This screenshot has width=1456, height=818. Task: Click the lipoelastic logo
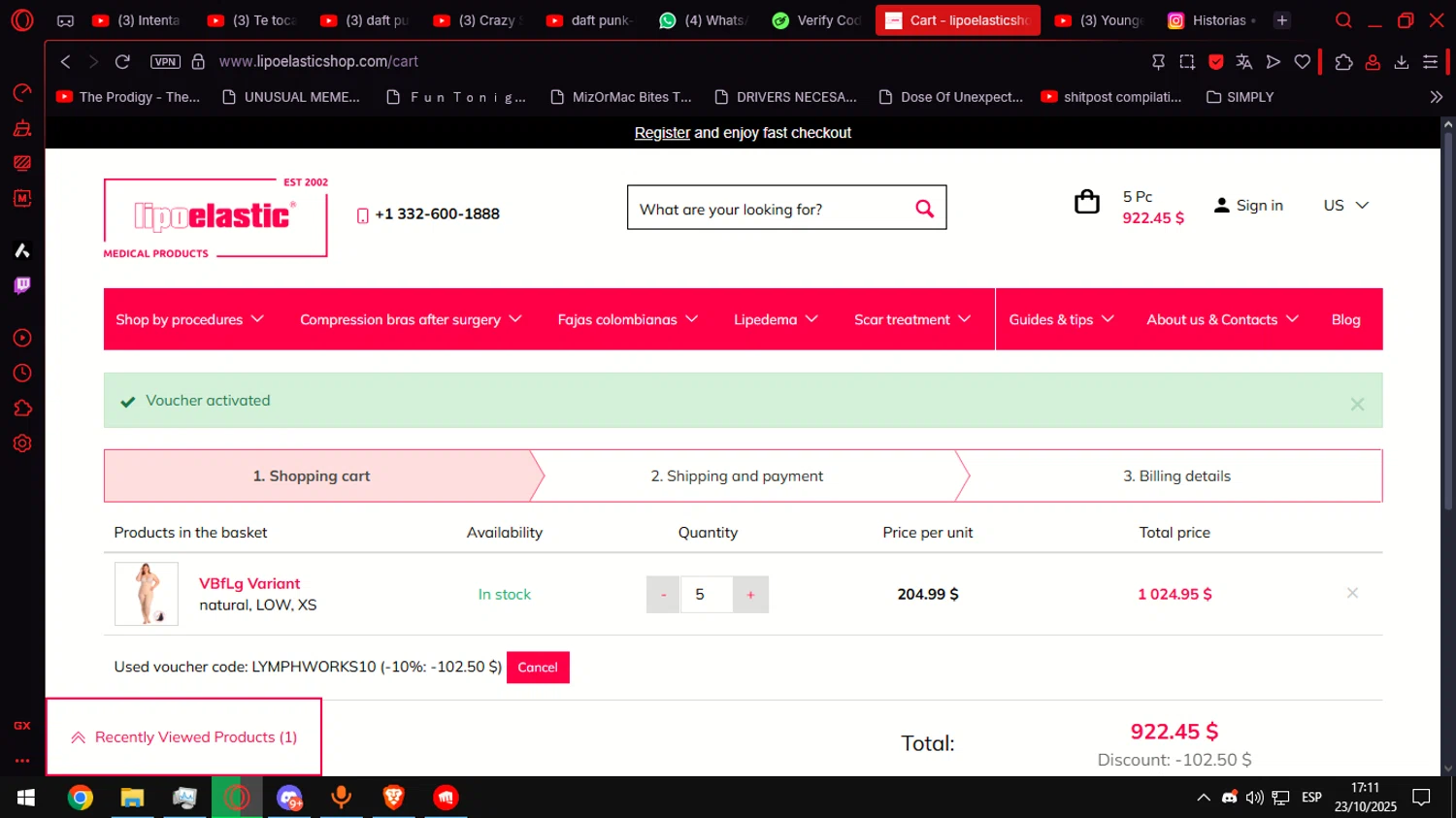pyautogui.click(x=215, y=217)
